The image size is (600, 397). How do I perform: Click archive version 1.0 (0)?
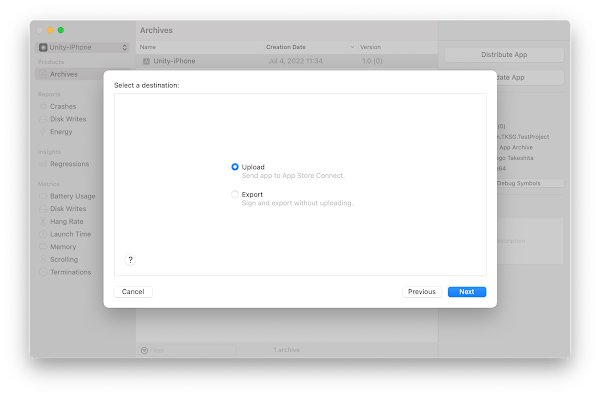[x=372, y=61]
